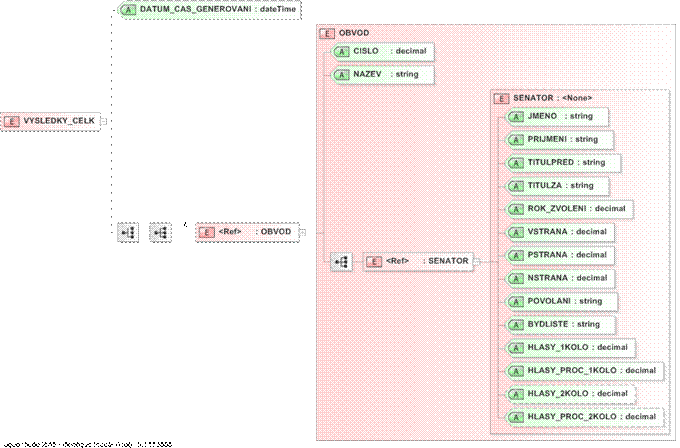
Task: Select the Ref OBVOD element
Action: 247,232
